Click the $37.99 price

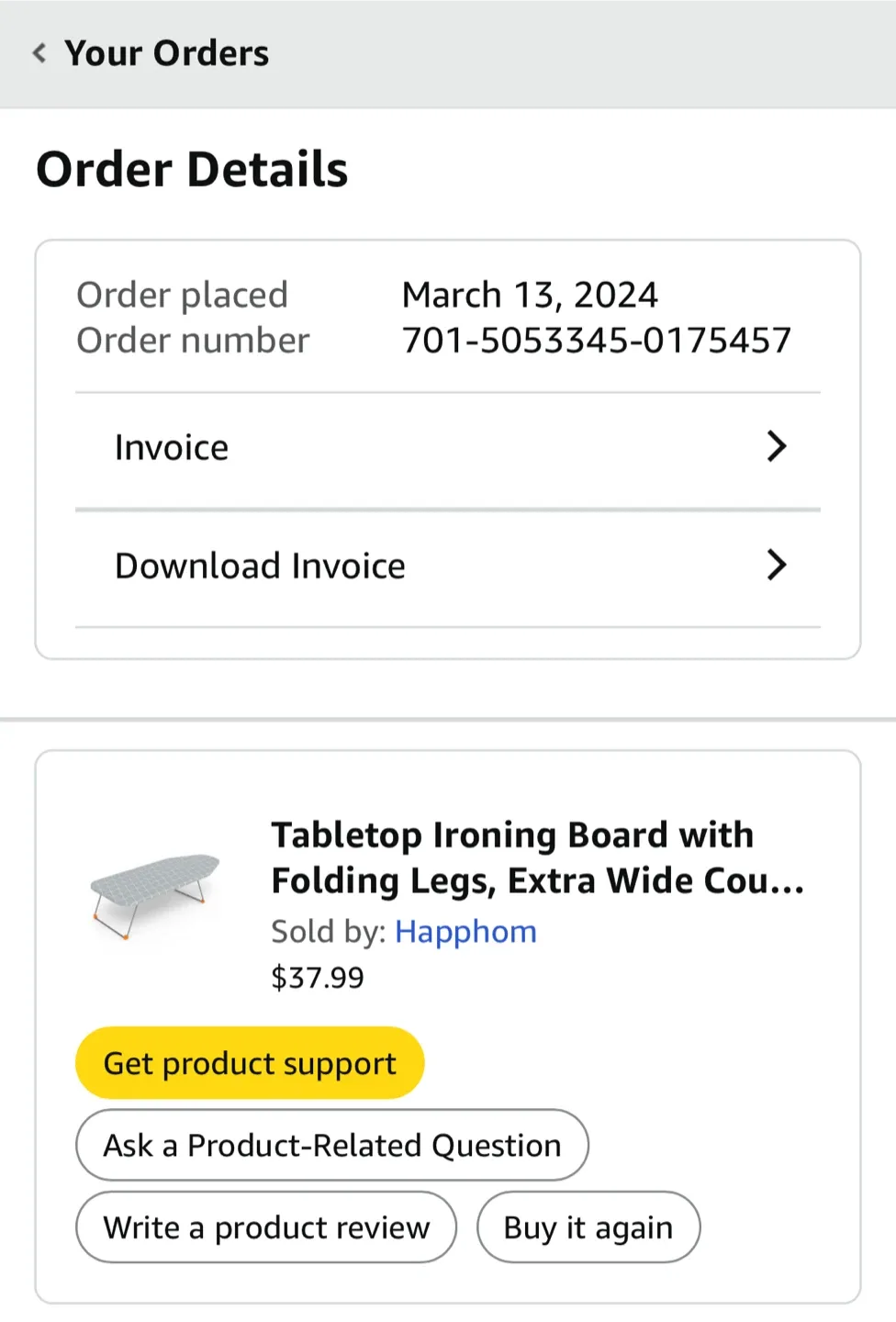[318, 977]
